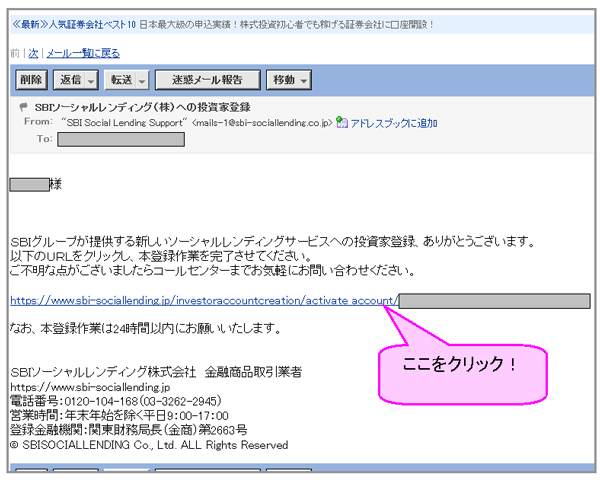Click the 24時間以内 notice line
Screen dimensions: 600x482
click(146, 328)
